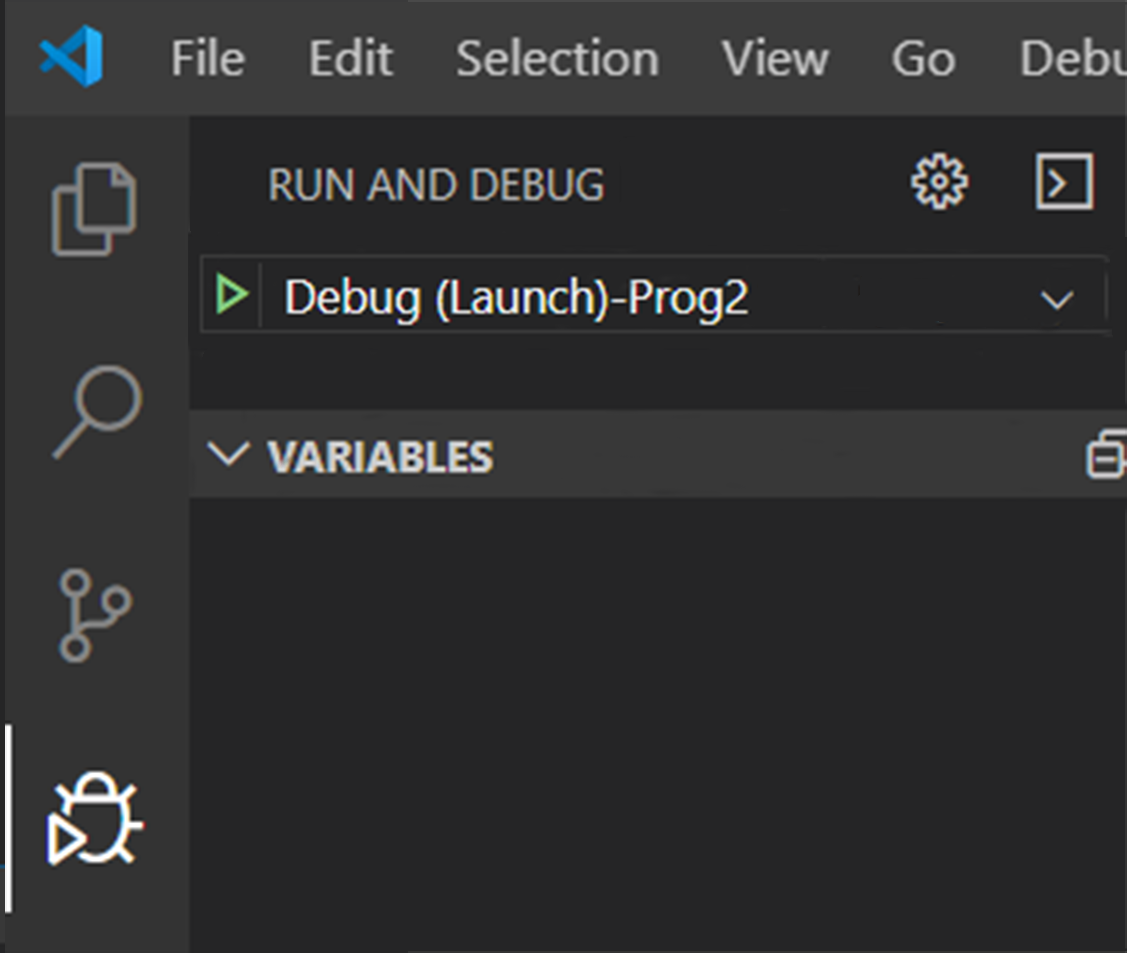Open the Selection menu
This screenshot has height=953, width=1127.
point(557,58)
